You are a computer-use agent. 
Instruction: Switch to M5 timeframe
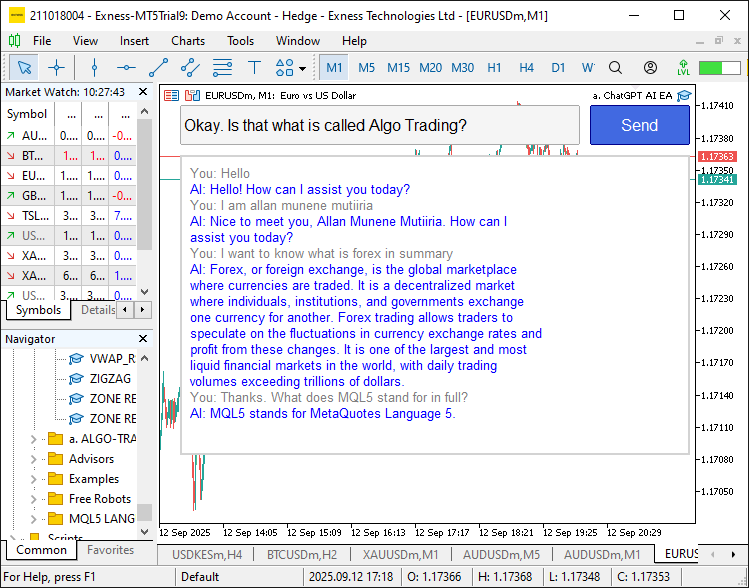tap(366, 67)
